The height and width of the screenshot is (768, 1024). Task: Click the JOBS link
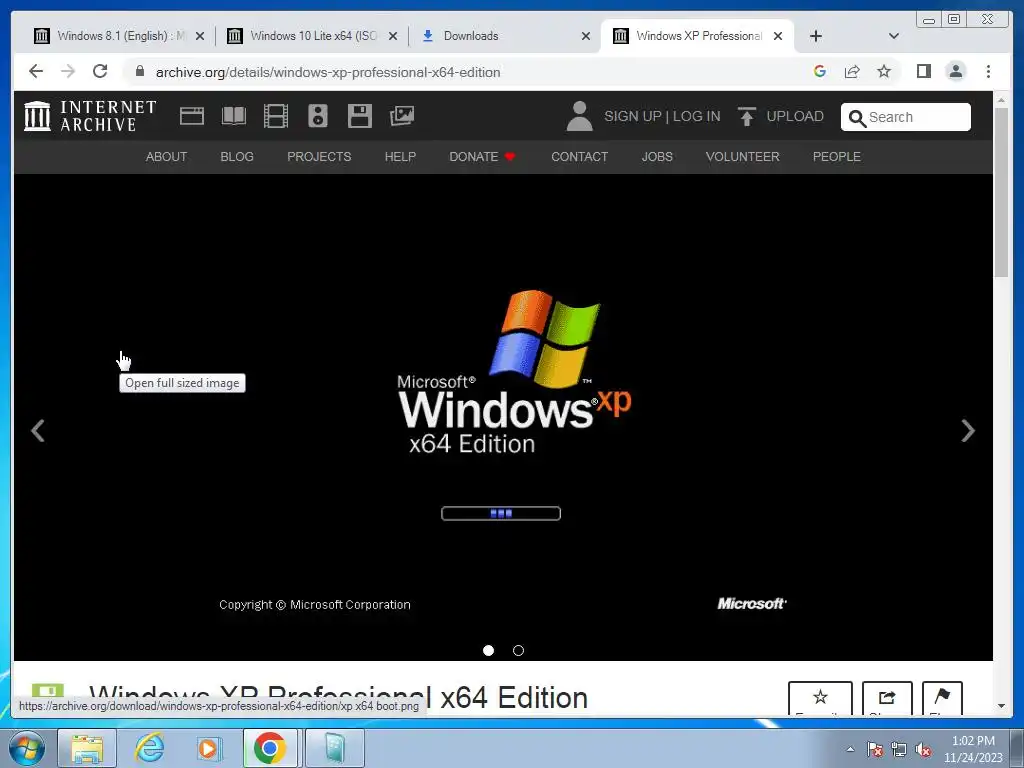[657, 157]
